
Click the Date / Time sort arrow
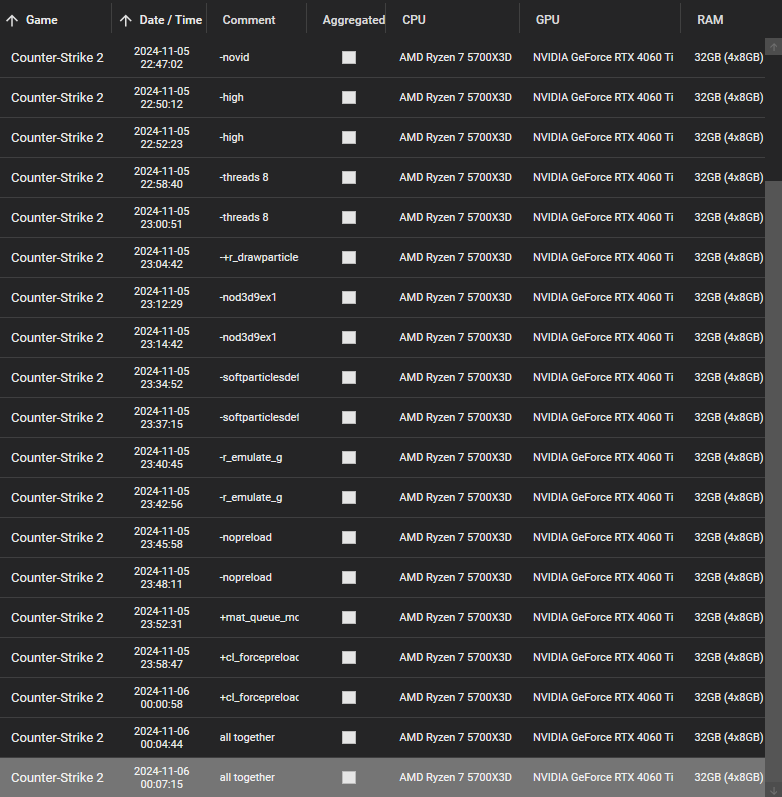(x=126, y=20)
